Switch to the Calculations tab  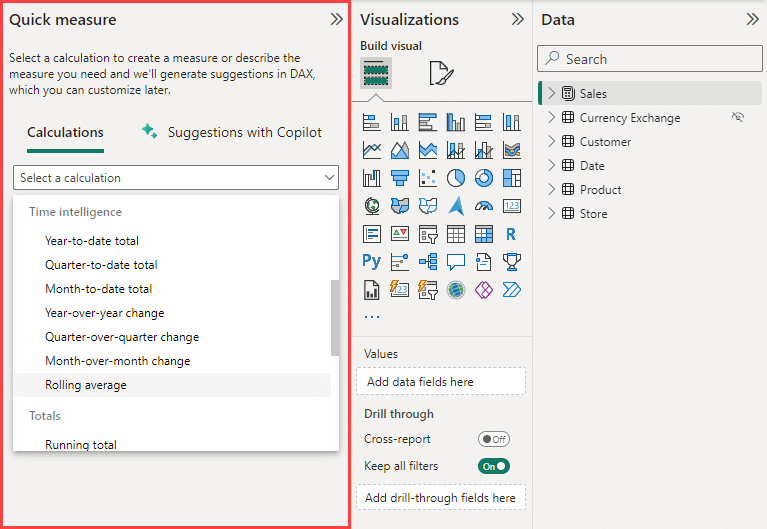coord(65,133)
